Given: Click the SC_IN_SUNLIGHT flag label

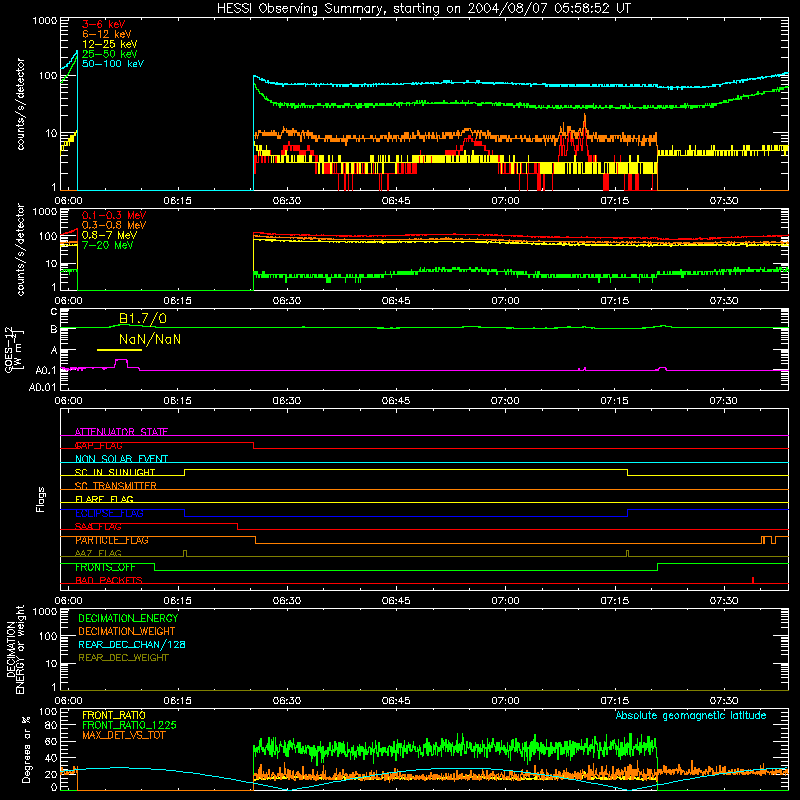Looking at the screenshot, I should point(115,472).
